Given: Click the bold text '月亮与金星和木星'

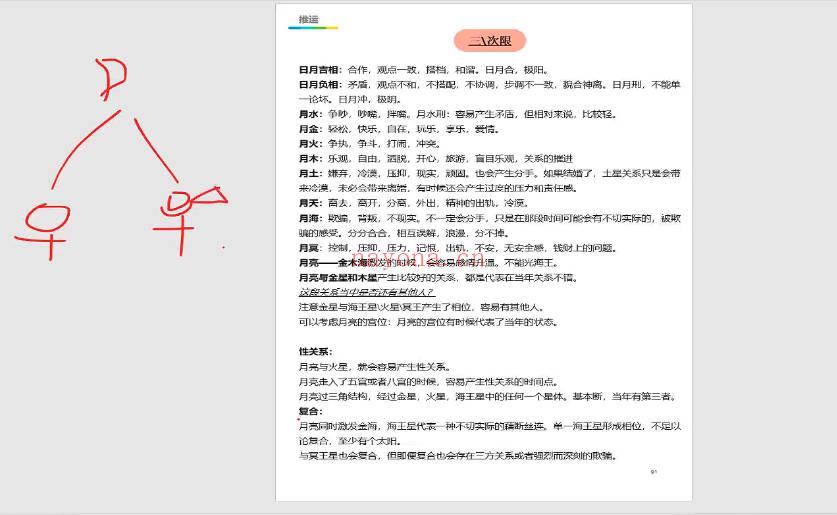Looking at the screenshot, I should [x=338, y=278].
